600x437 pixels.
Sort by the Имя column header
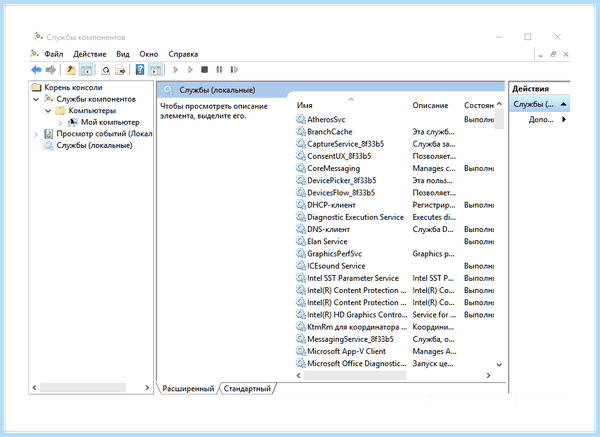pyautogui.click(x=304, y=105)
